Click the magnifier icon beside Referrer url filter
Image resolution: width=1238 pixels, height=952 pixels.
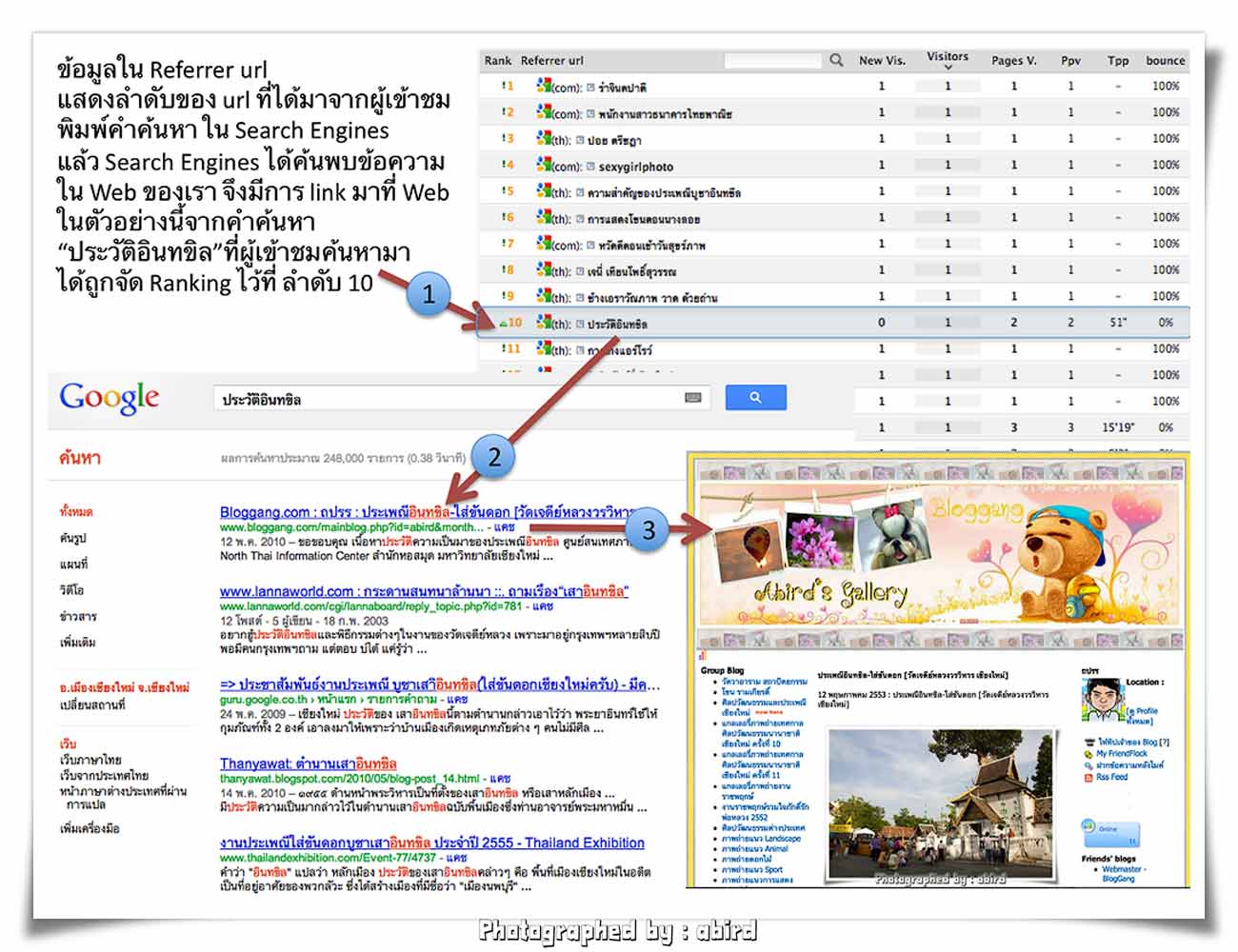point(836,60)
